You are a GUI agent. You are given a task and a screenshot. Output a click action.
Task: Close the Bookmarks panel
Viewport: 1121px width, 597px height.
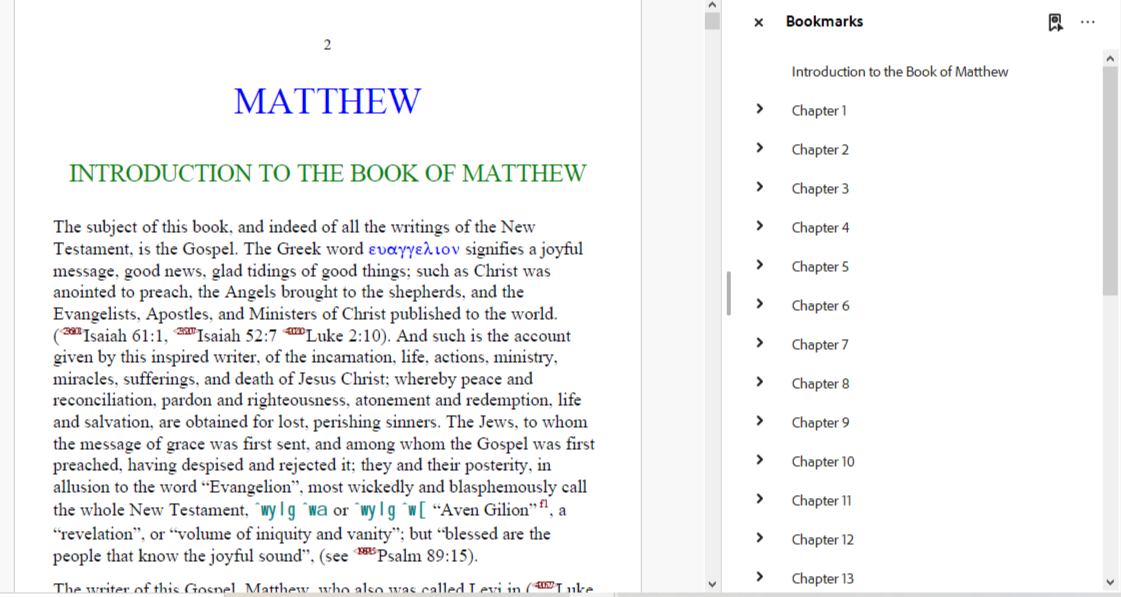click(x=758, y=22)
